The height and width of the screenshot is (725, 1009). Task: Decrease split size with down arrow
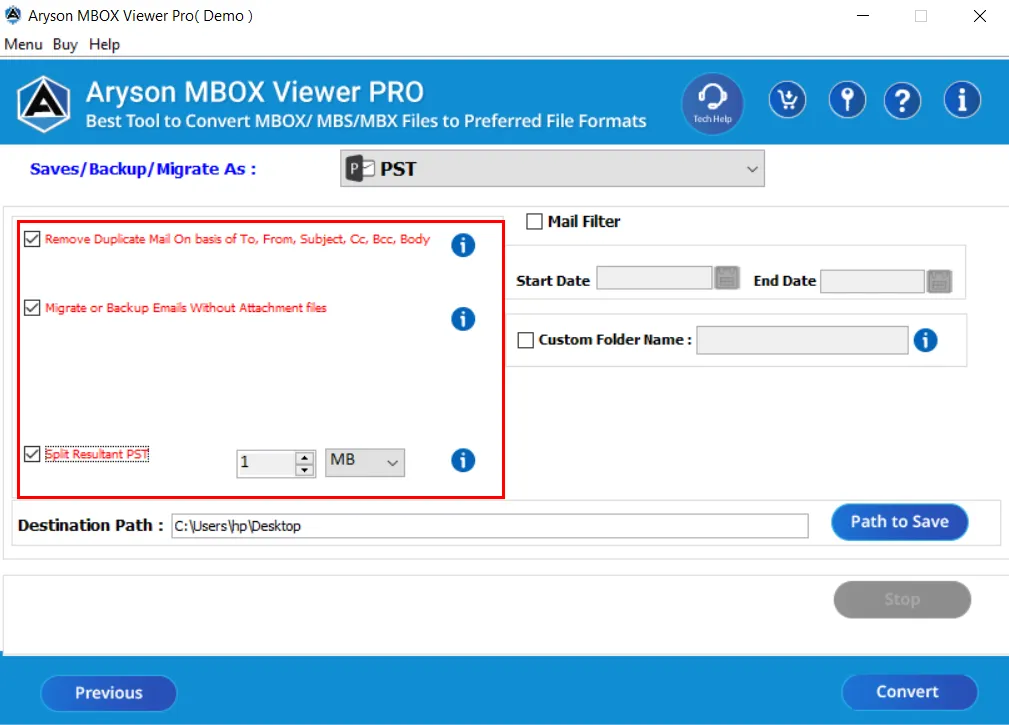(304, 470)
